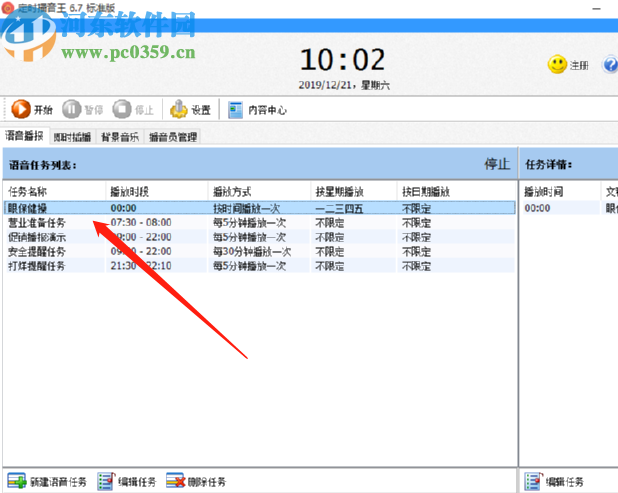Select the 营业准备任务 task row

point(260,223)
